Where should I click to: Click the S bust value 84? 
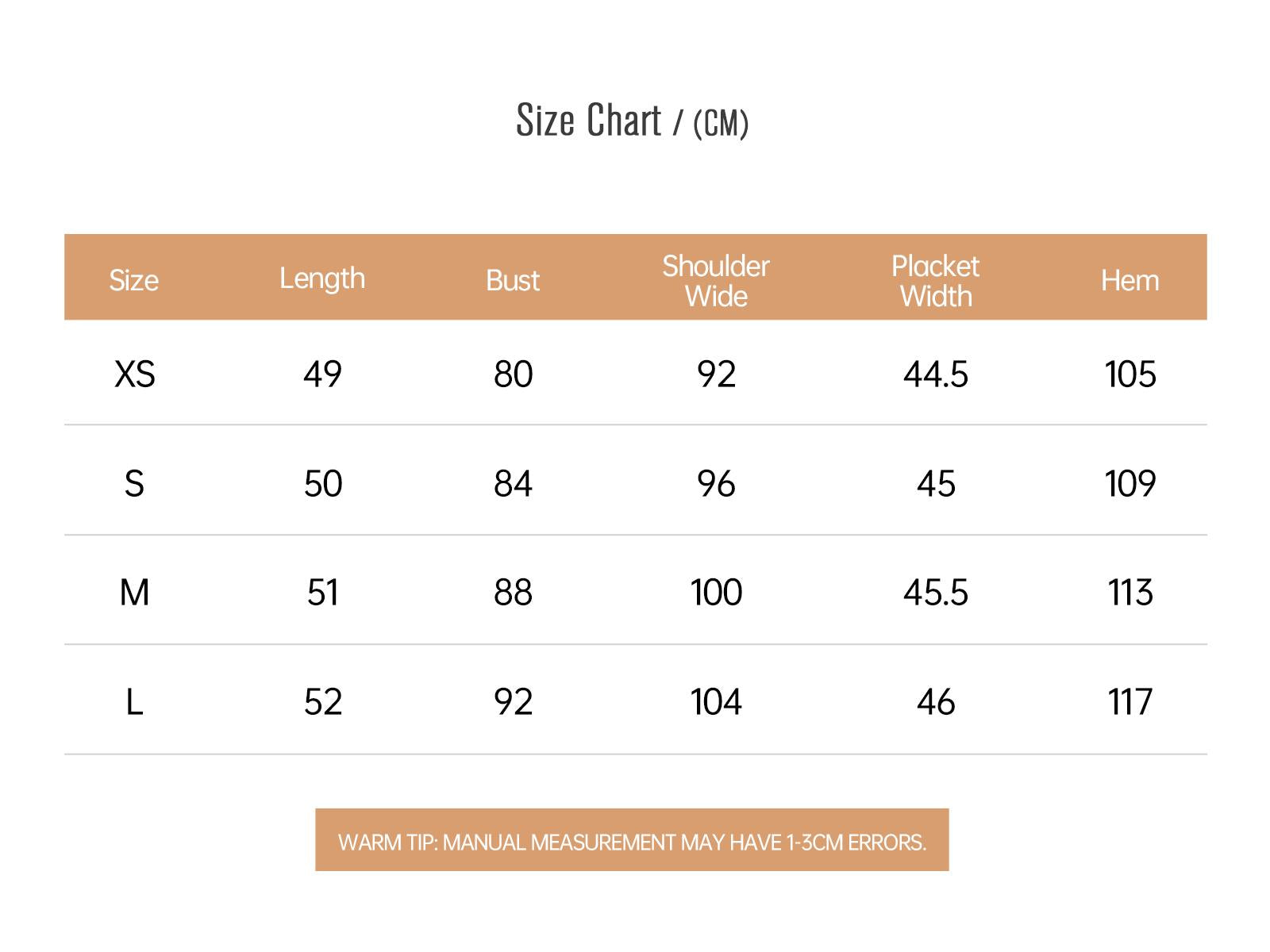pos(513,483)
